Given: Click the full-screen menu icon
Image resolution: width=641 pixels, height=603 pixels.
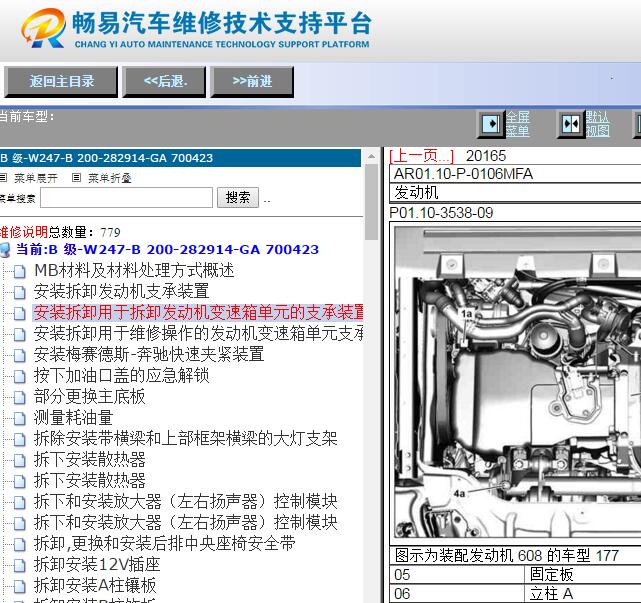Looking at the screenshot, I should [x=491, y=123].
